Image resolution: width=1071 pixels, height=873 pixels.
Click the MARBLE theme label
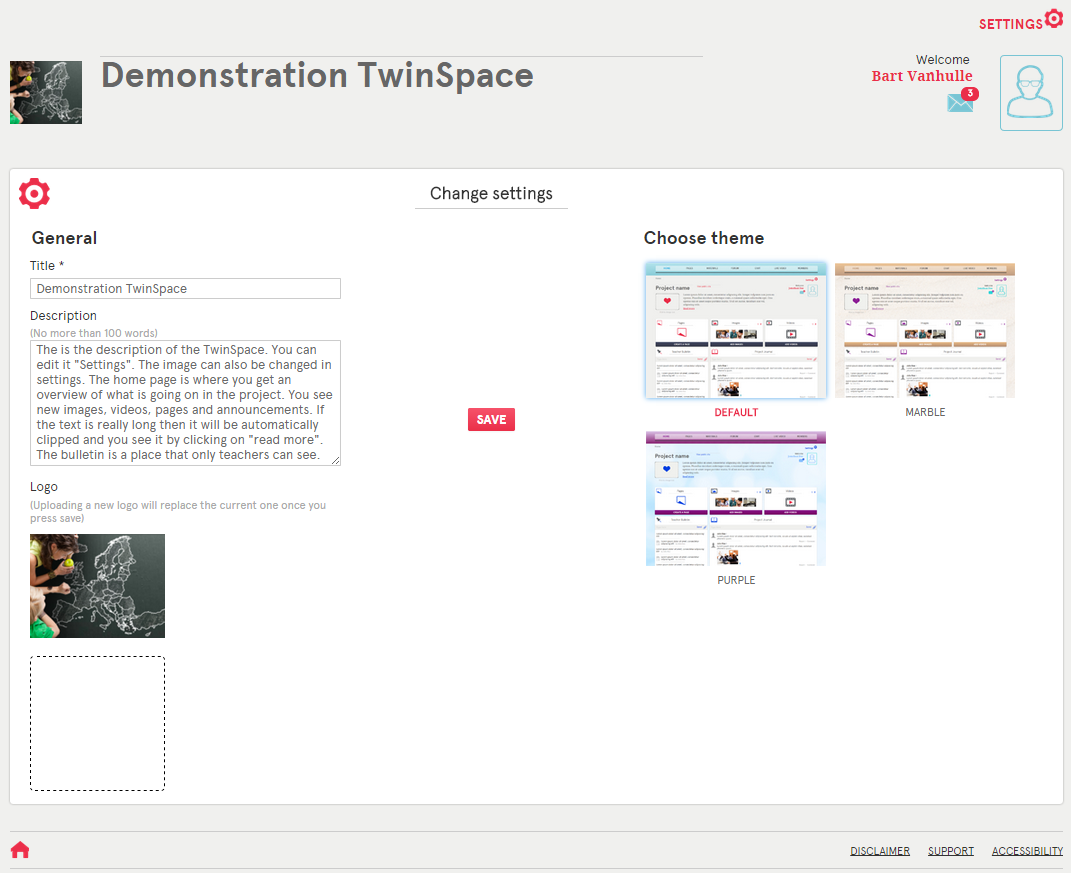[925, 412]
